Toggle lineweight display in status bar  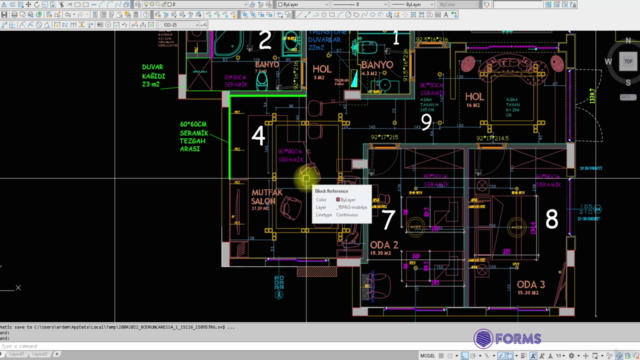pos(523,356)
